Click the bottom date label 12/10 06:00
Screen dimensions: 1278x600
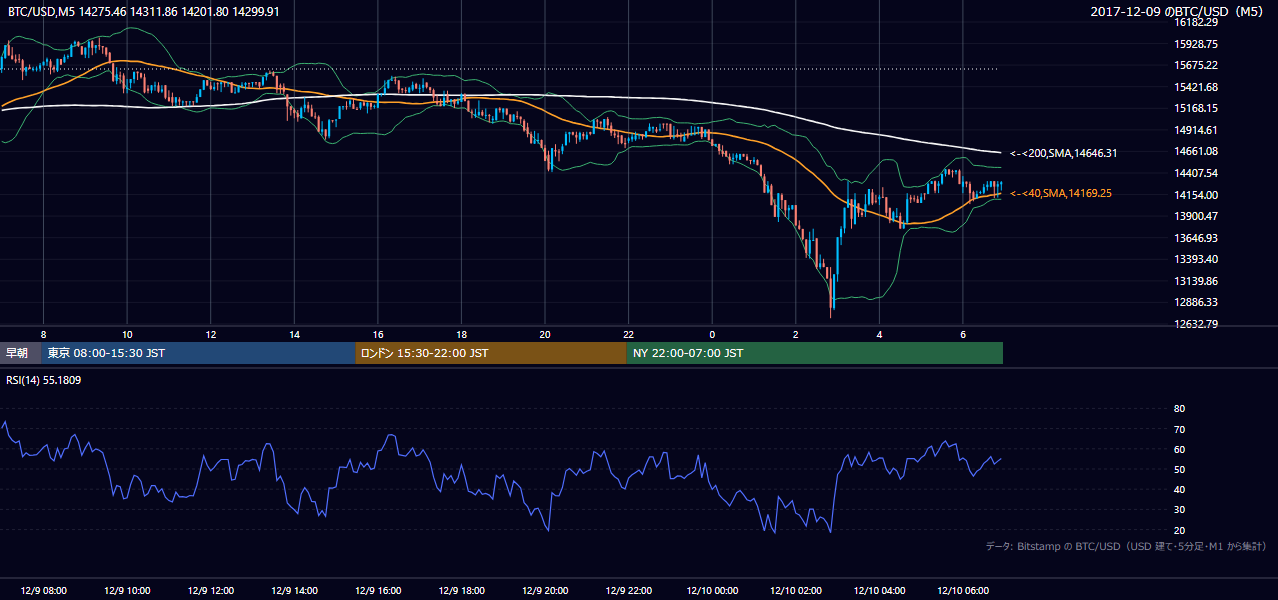click(963, 591)
